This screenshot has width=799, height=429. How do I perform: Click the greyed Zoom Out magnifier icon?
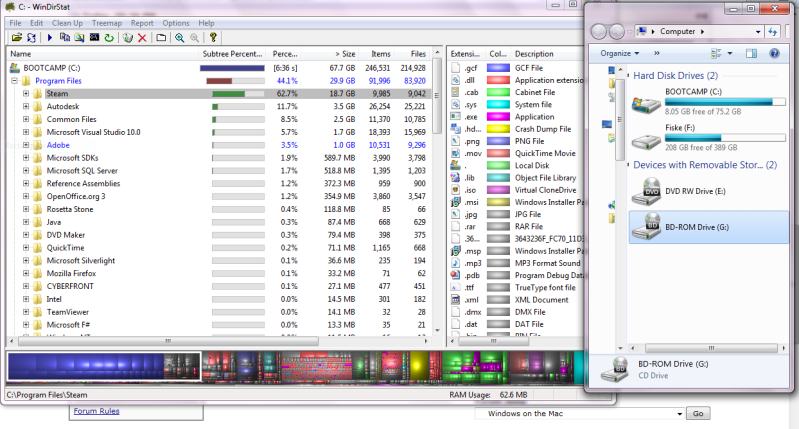click(x=195, y=38)
